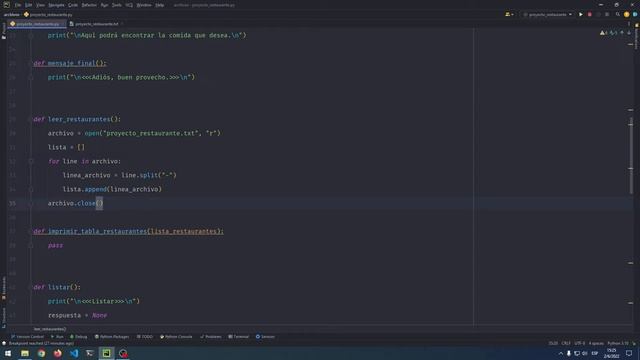Open the Run menu
The image size is (640, 360).
(104, 5)
